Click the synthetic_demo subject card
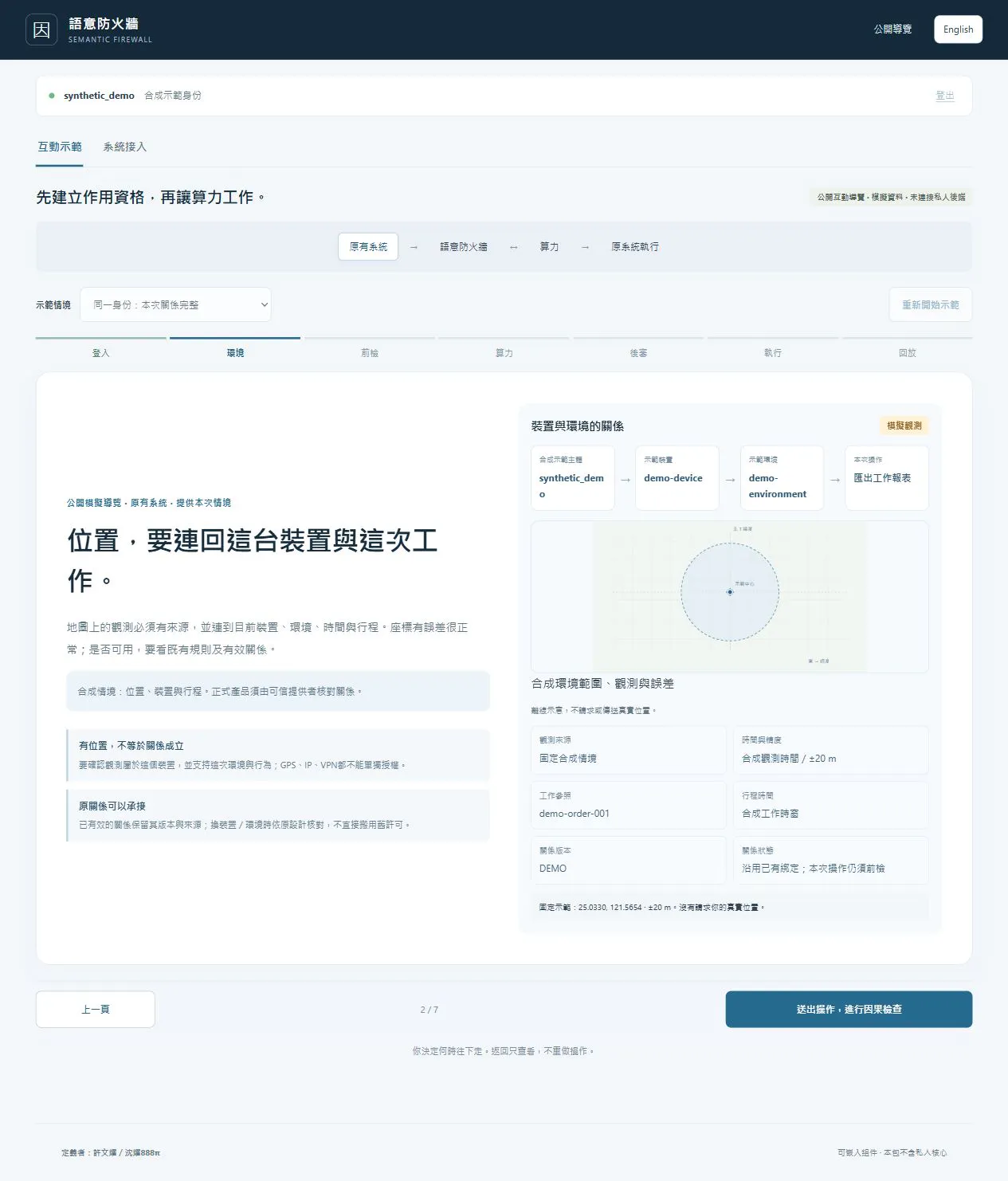This screenshot has width=1008, height=1181. 573,477
